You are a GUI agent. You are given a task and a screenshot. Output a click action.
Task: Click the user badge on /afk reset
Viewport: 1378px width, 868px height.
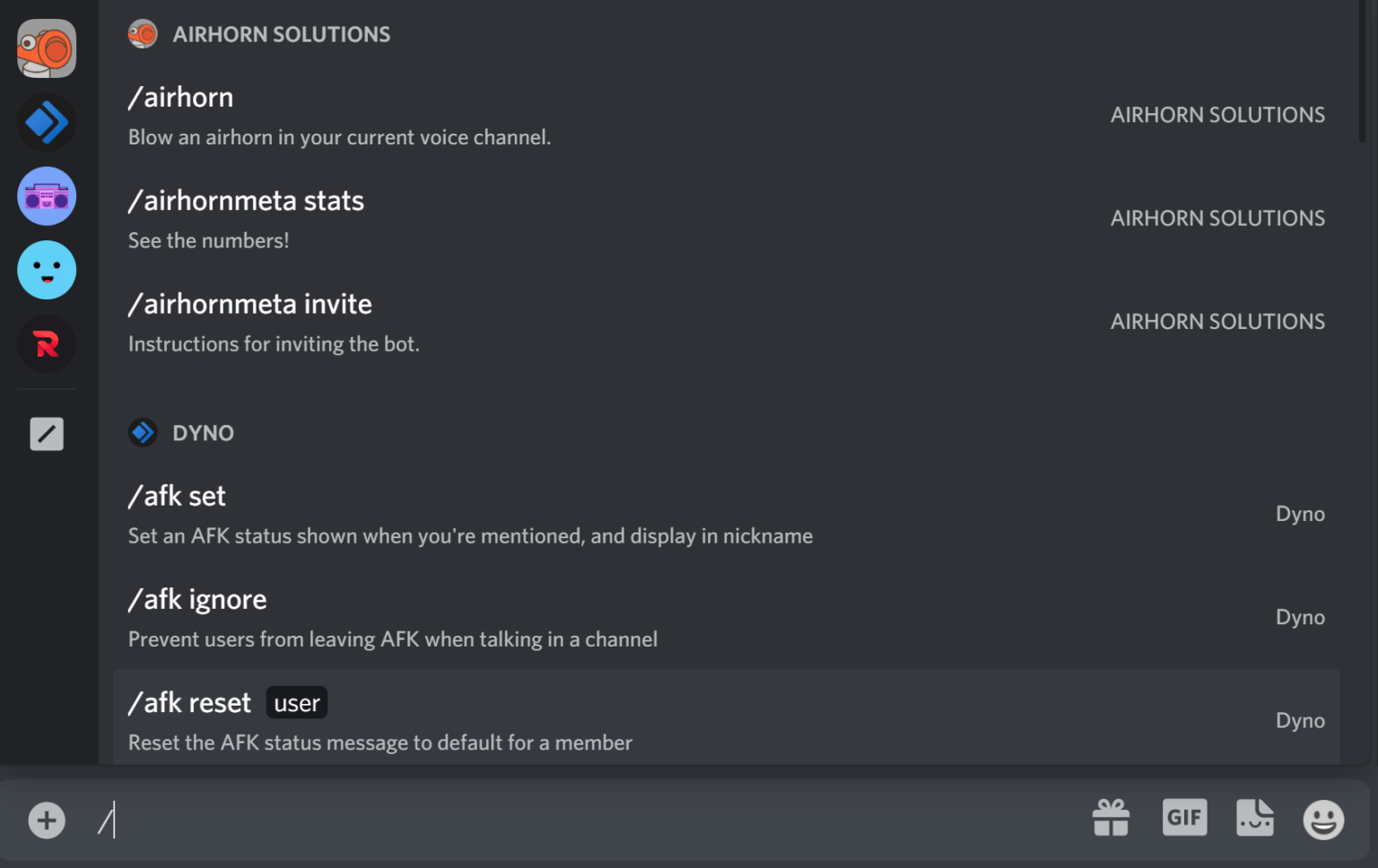[x=296, y=702]
